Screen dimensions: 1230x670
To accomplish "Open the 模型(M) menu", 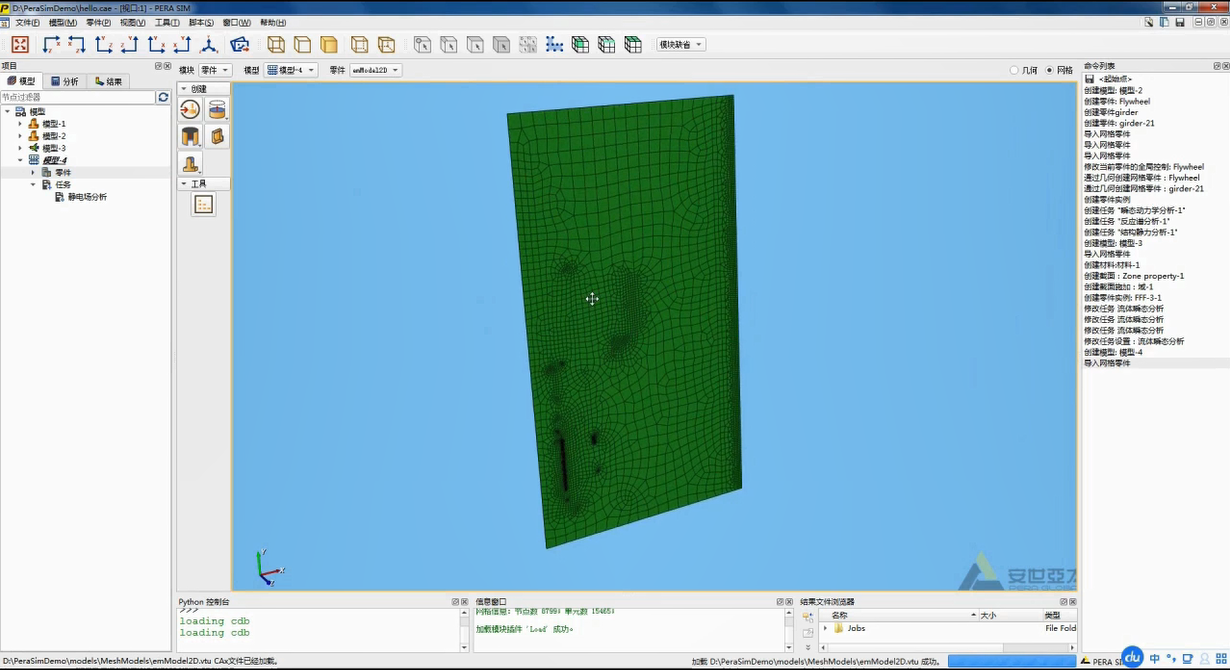I will (x=63, y=22).
